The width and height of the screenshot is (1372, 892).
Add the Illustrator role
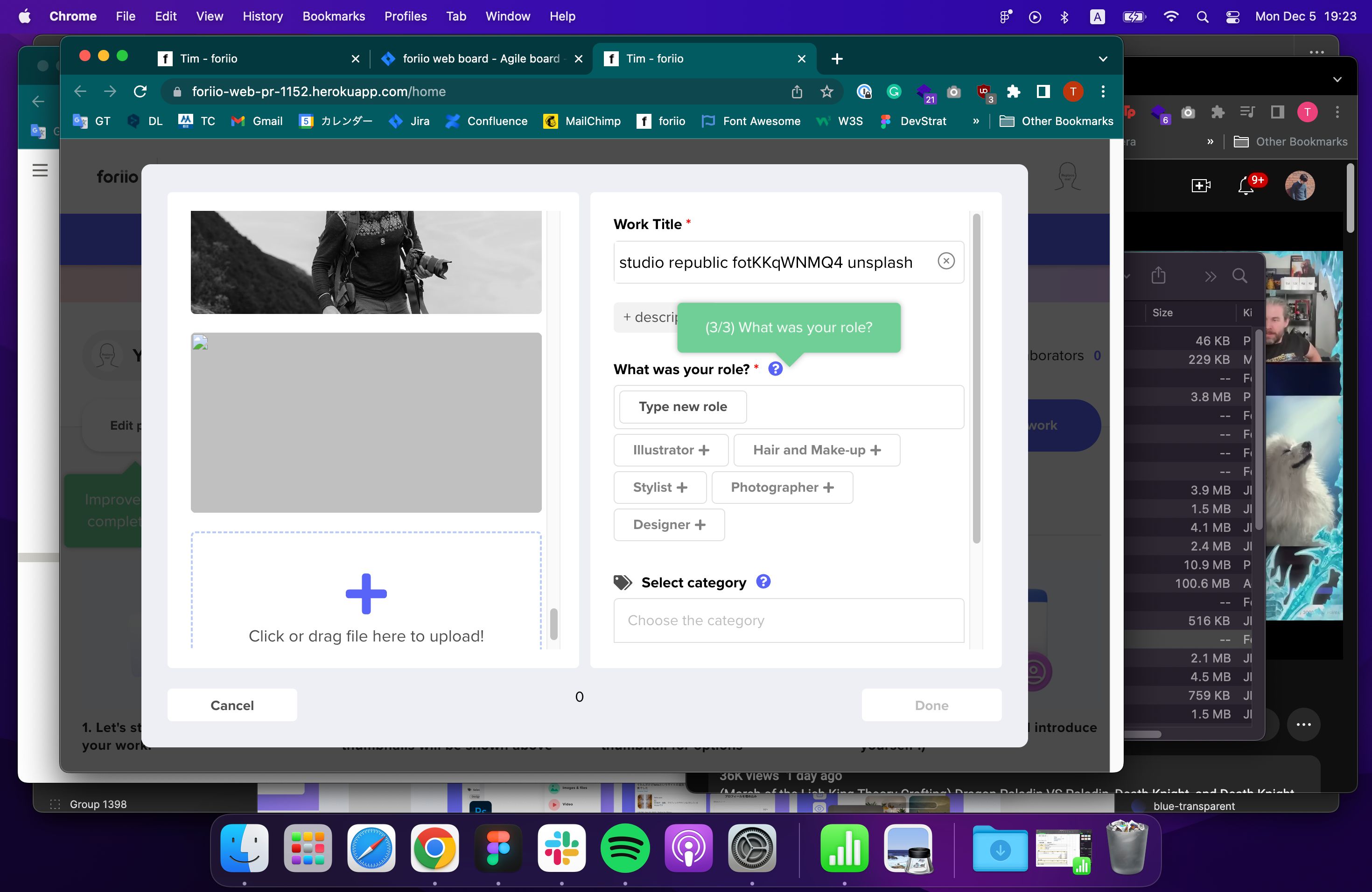click(671, 450)
